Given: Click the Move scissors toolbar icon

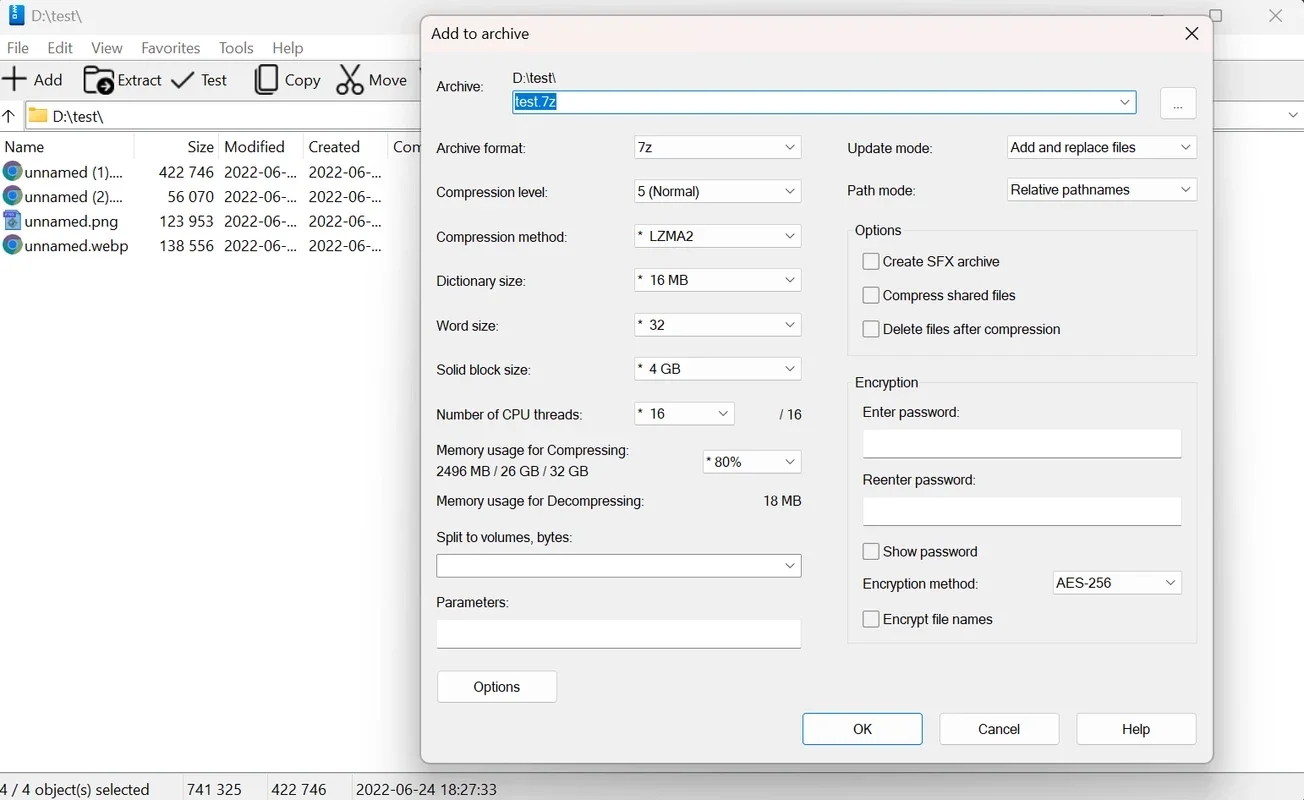Looking at the screenshot, I should tap(350, 80).
